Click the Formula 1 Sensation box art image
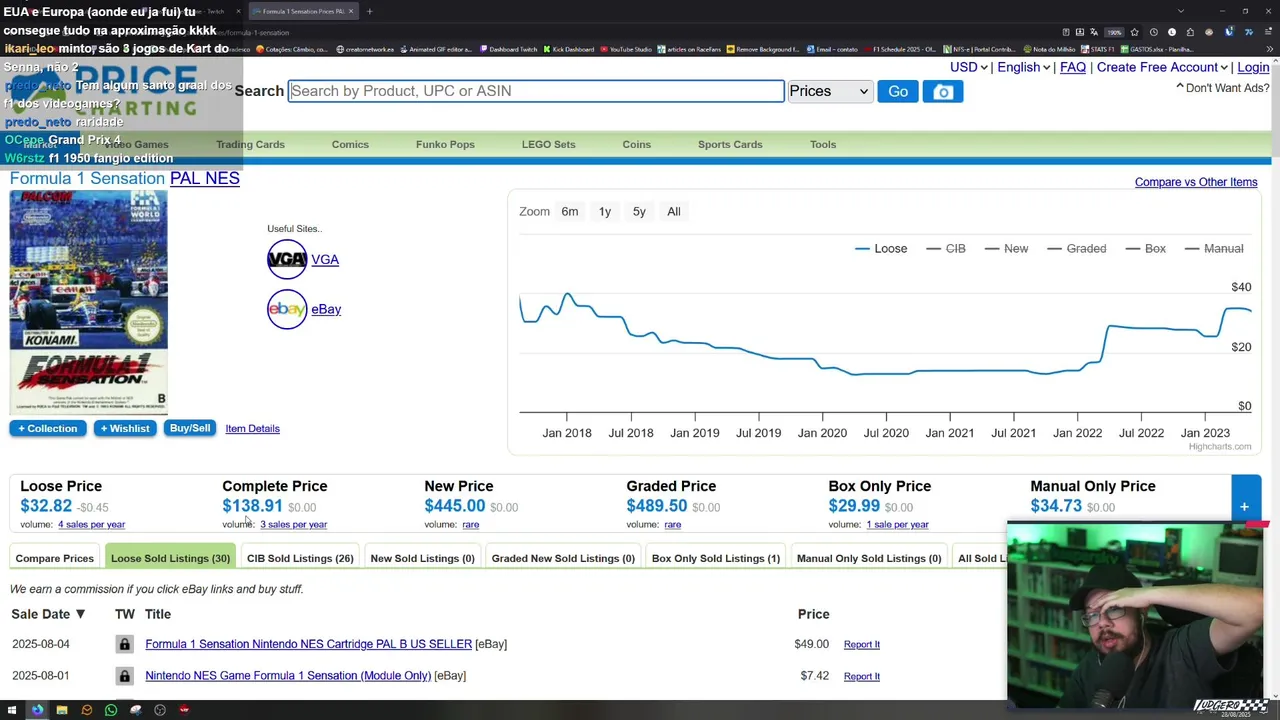1280x720 pixels. pyautogui.click(x=89, y=301)
